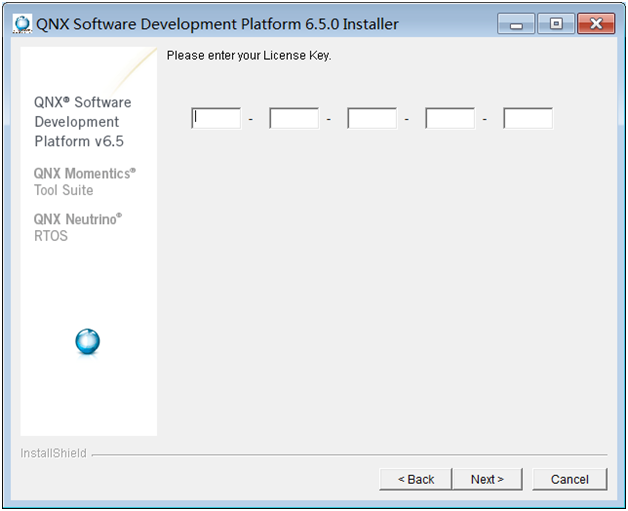Click the 'InstallShield' label
Viewport: 628px width, 511px height.
53,453
